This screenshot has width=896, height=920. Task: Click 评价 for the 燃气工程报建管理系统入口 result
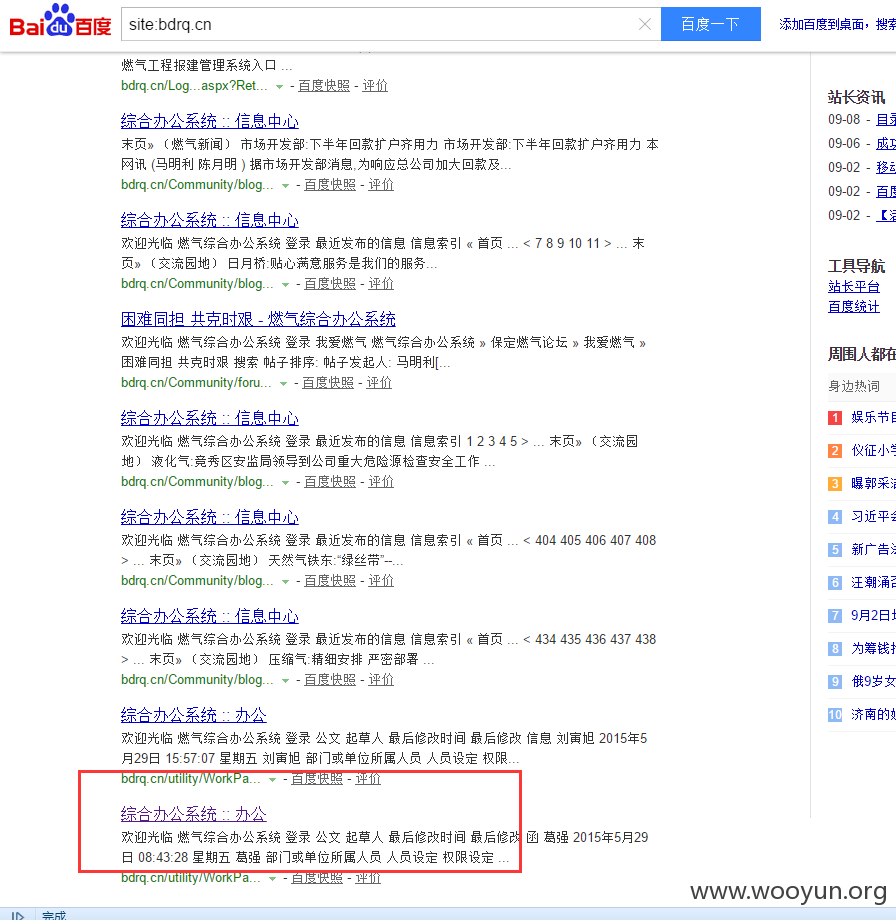(375, 86)
